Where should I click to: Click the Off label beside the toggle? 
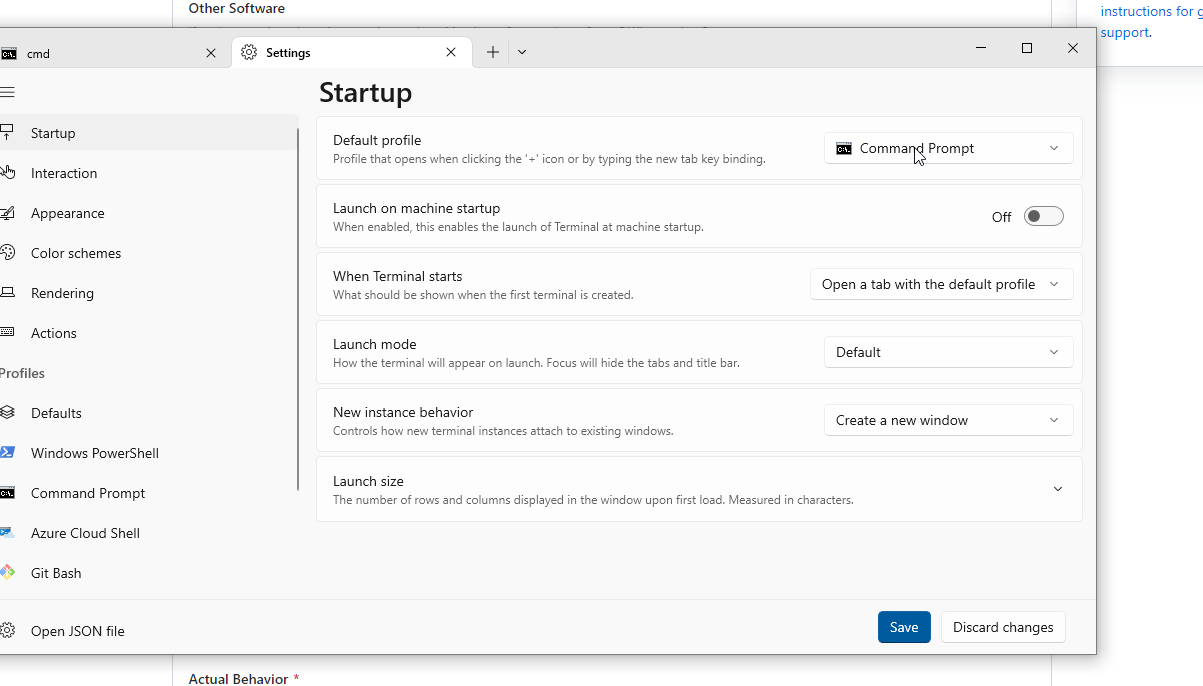pos(1001,217)
